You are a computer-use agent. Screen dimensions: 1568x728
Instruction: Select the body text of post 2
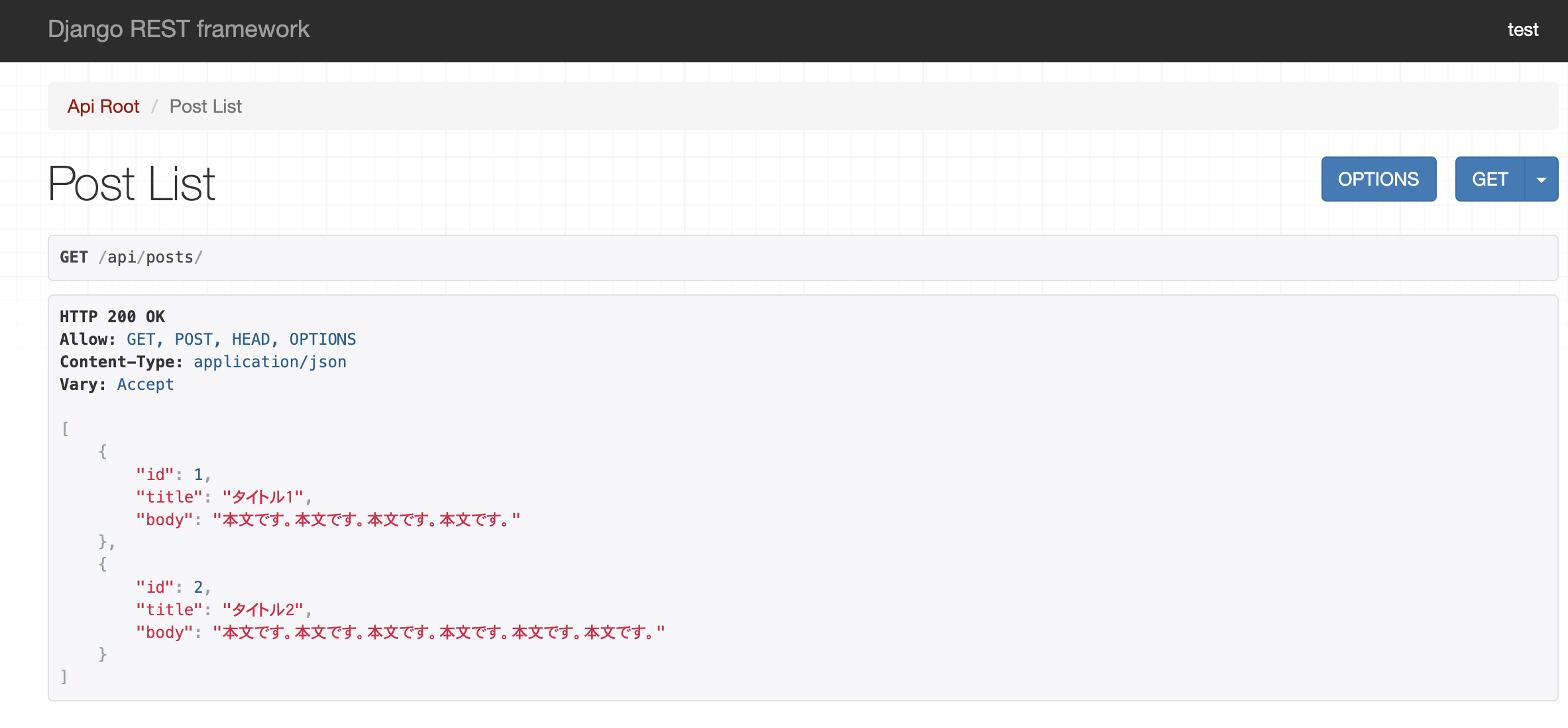(437, 631)
